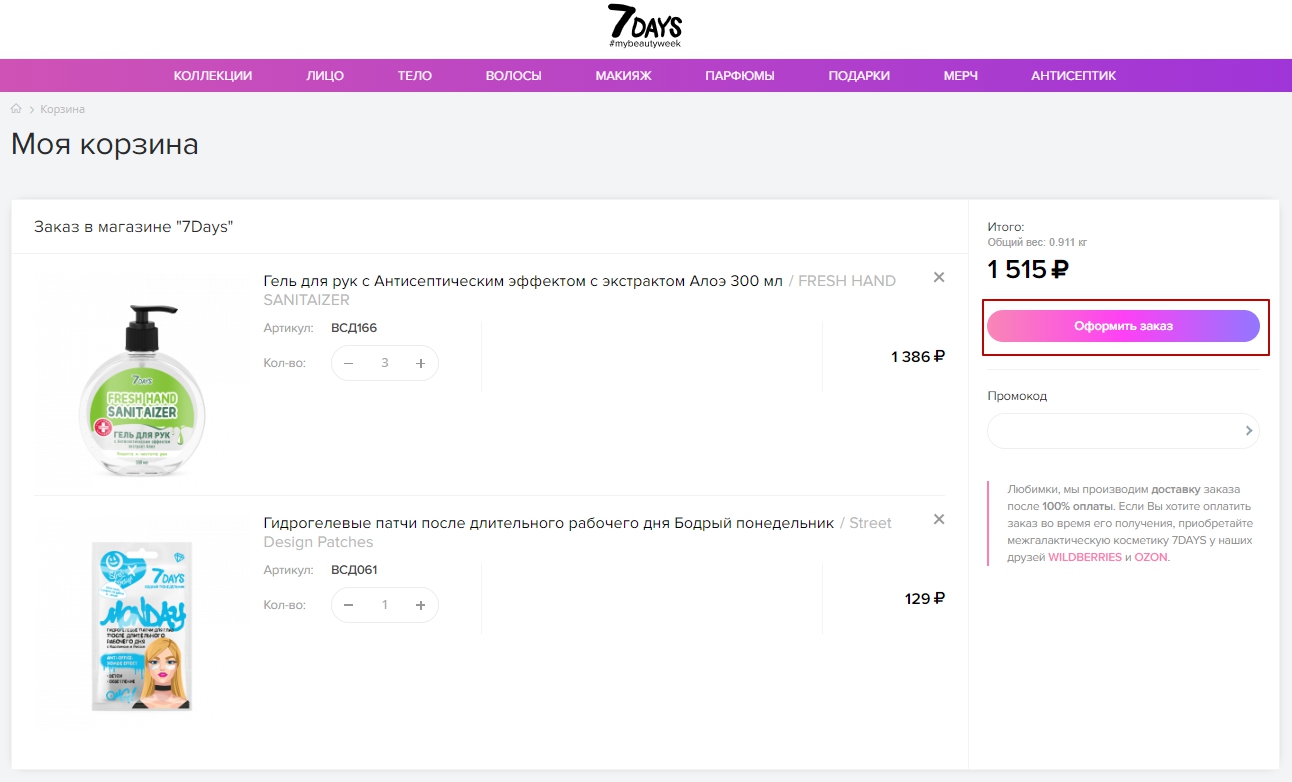
Task: Go to the МАКИЯЖ section
Action: pyautogui.click(x=623, y=76)
